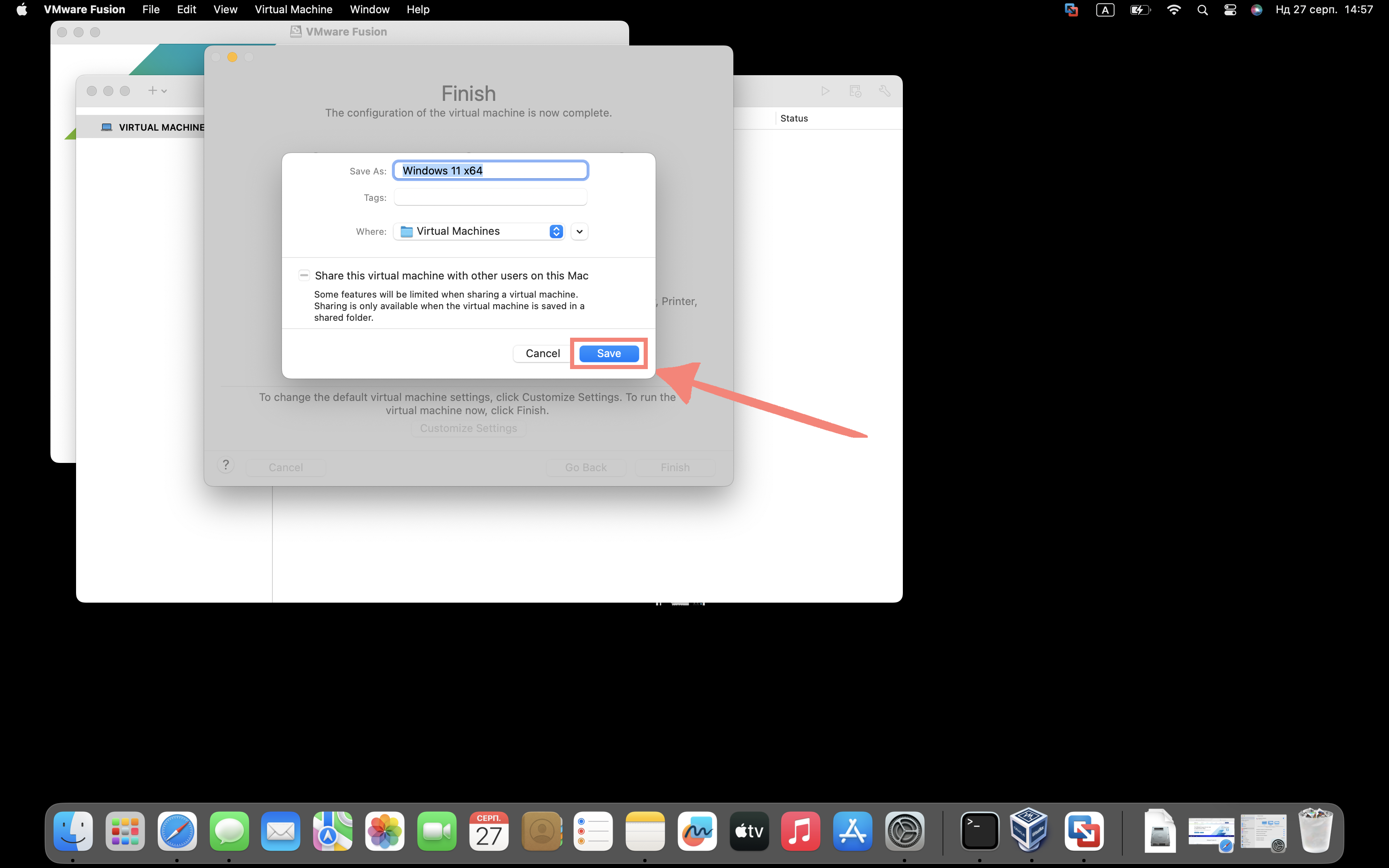Image resolution: width=1389 pixels, height=868 pixels.
Task: Click the minimize button of assistant window
Action: point(232,57)
